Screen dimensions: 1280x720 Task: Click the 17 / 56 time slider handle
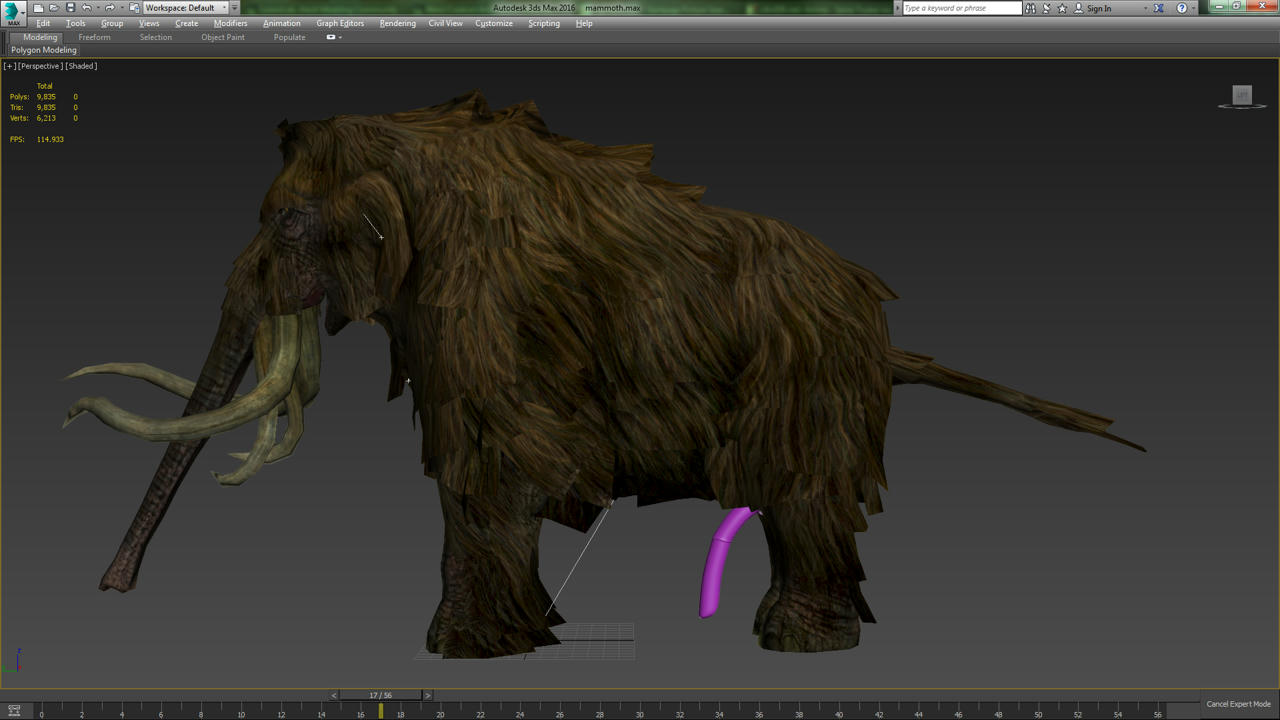pyautogui.click(x=381, y=695)
